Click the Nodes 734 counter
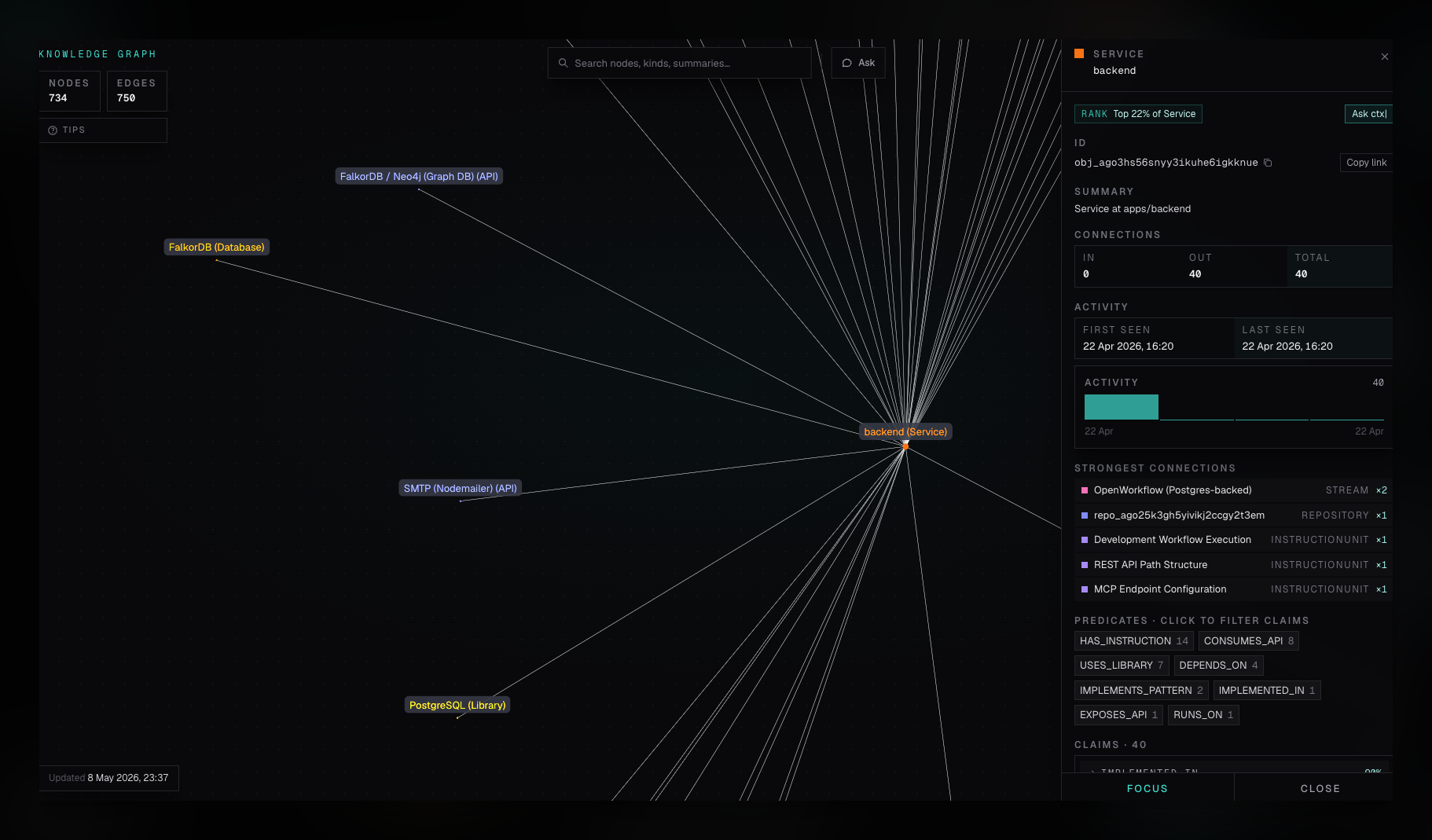1432x840 pixels. click(70, 91)
